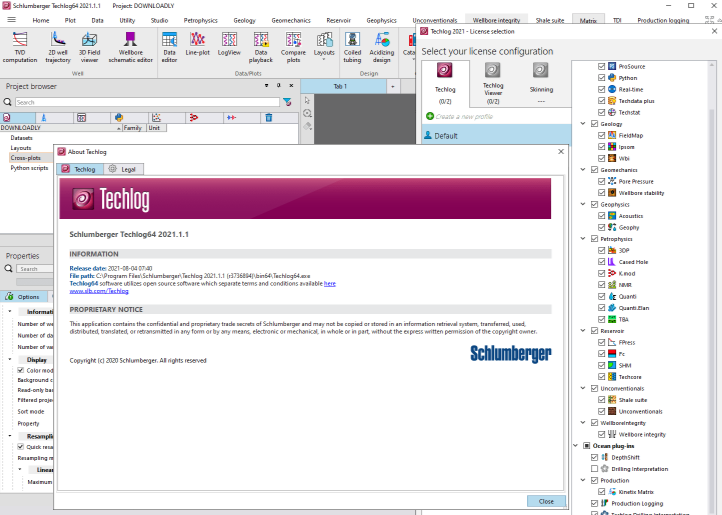Open the Geology ribbon tab
This screenshot has height=515, width=722.
click(x=244, y=20)
